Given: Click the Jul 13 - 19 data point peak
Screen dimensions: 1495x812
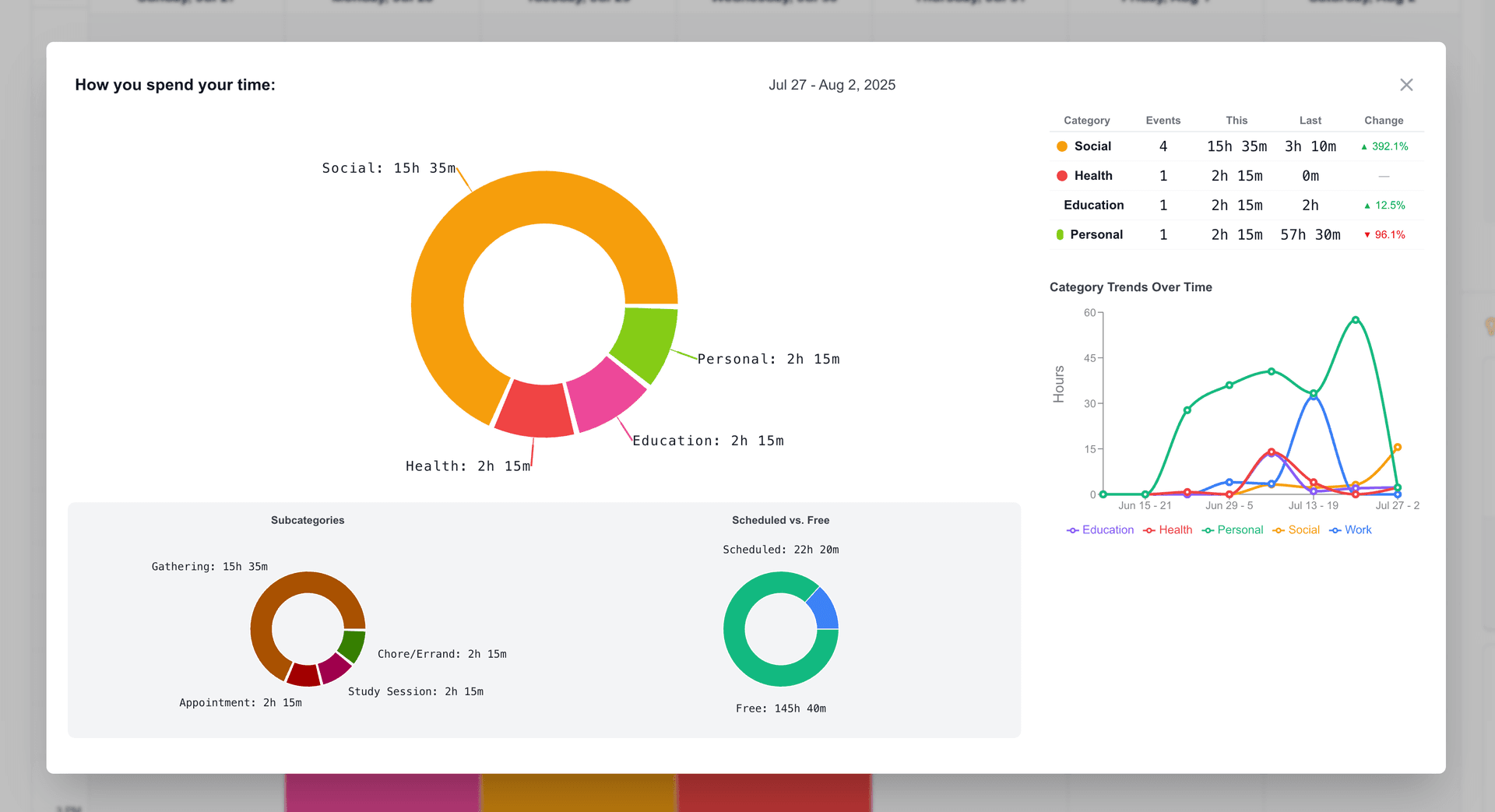Looking at the screenshot, I should coord(1314,393).
